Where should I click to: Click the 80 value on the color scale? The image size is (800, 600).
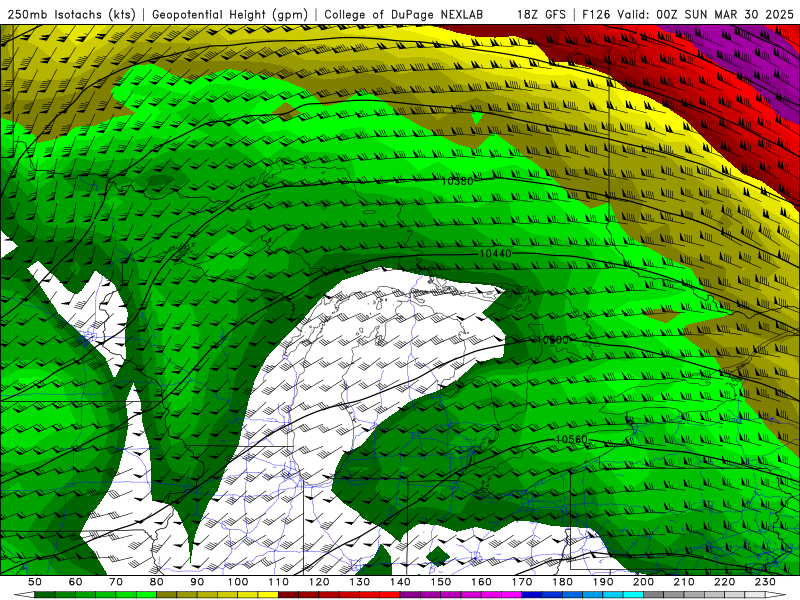[x=157, y=582]
